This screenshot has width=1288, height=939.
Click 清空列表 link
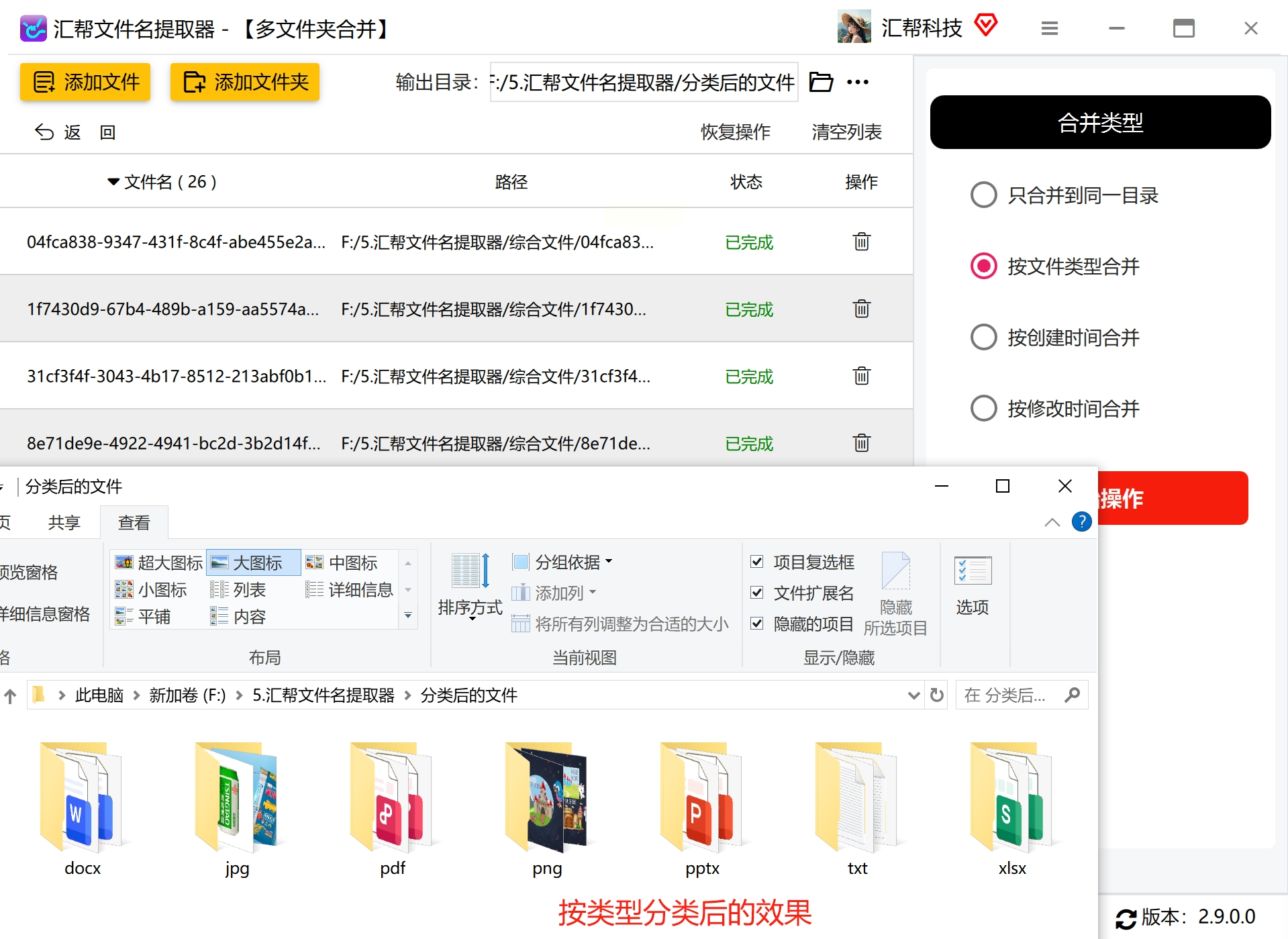pos(846,132)
